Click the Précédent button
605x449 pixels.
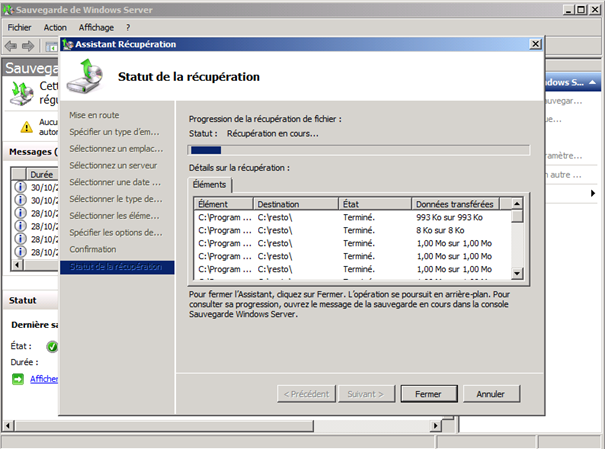(306, 394)
